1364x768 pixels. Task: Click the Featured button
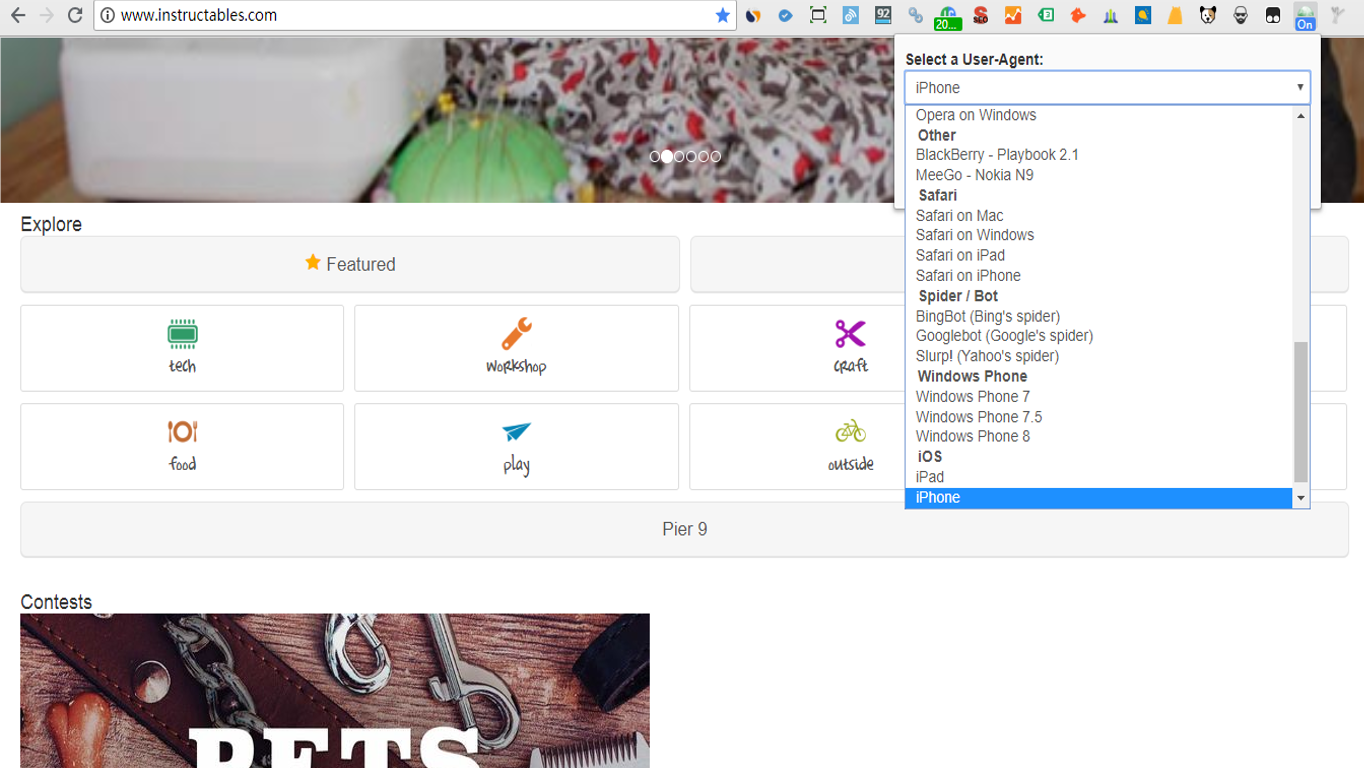350,264
